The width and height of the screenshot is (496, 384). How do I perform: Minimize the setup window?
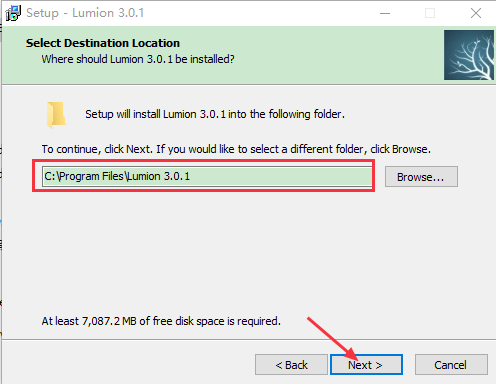click(x=385, y=13)
